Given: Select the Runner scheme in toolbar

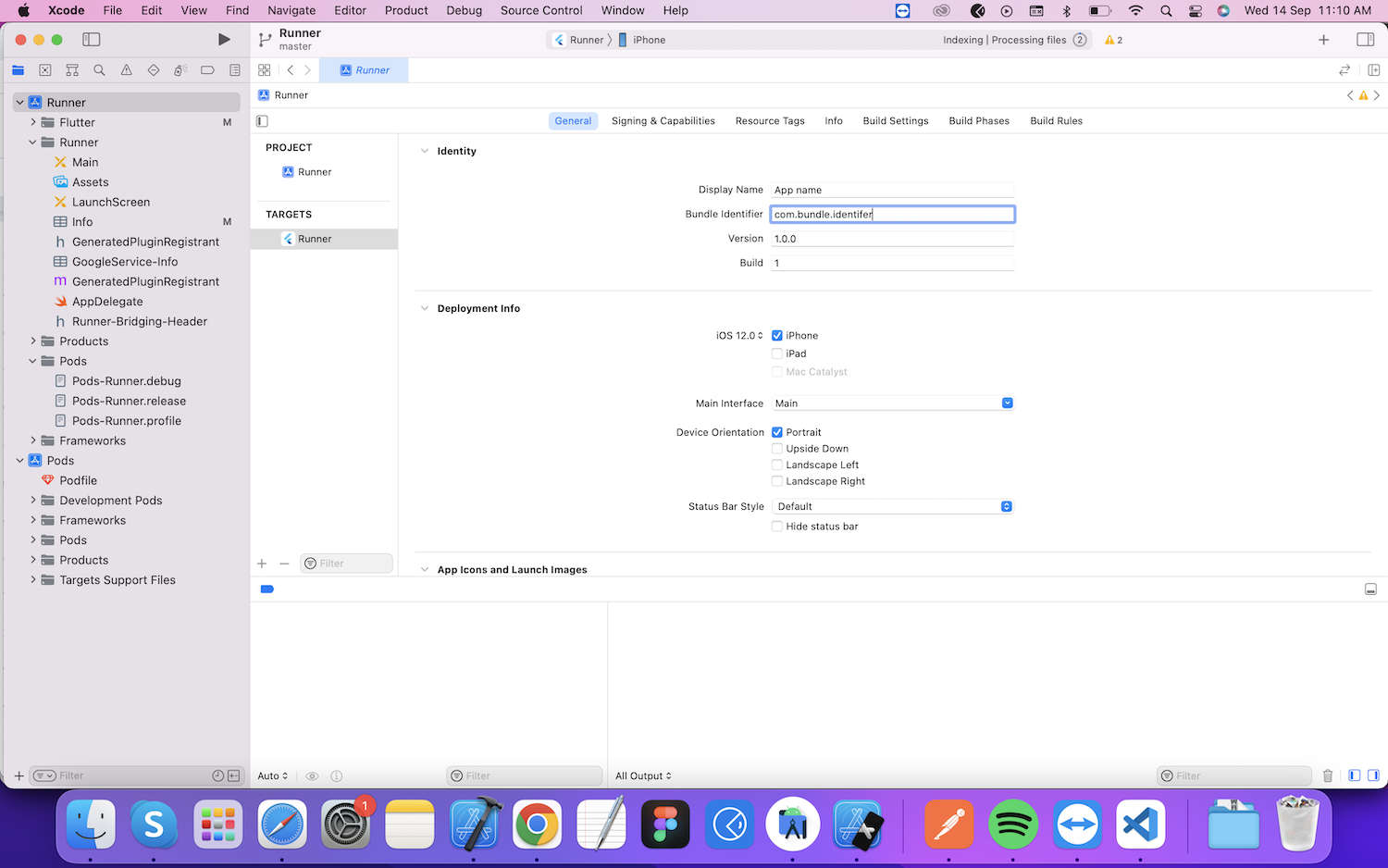Looking at the screenshot, I should click(578, 40).
